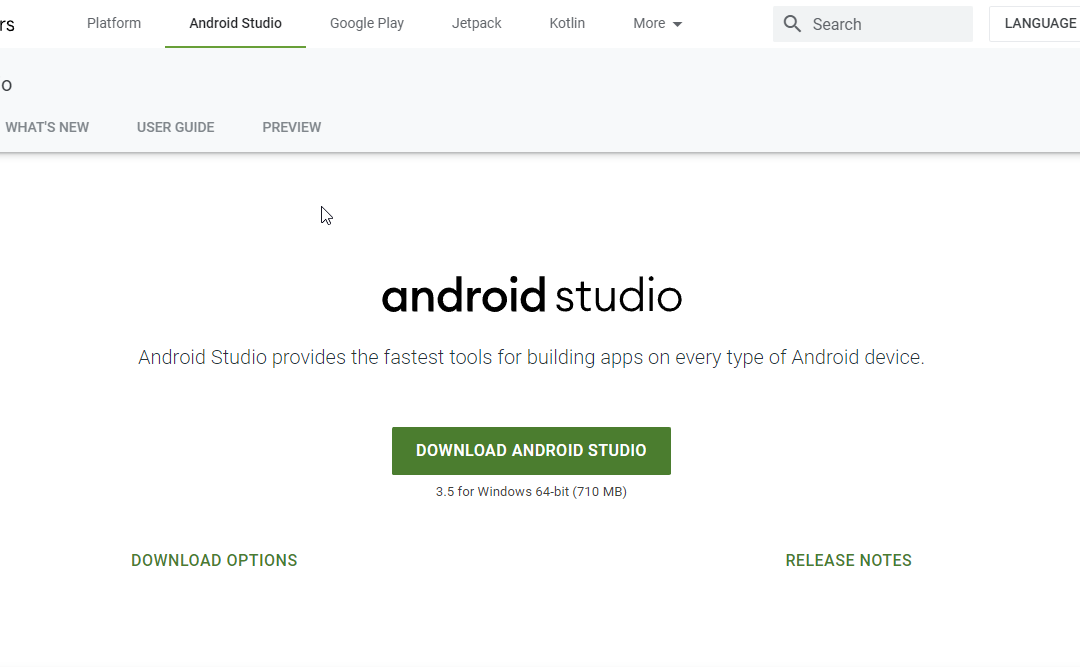Open the WHAT'S NEW section
Viewport: 1080px width, 667px height.
point(47,127)
